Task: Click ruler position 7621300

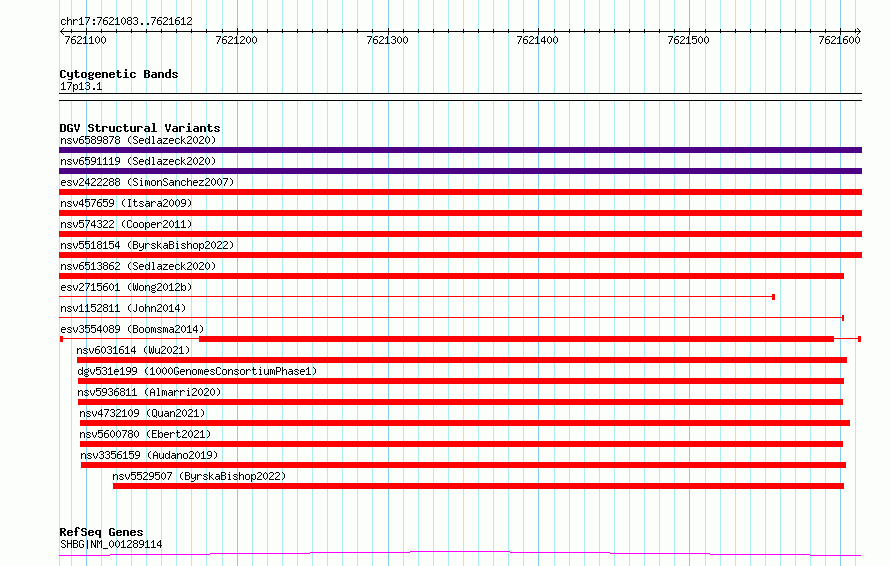Action: click(387, 40)
